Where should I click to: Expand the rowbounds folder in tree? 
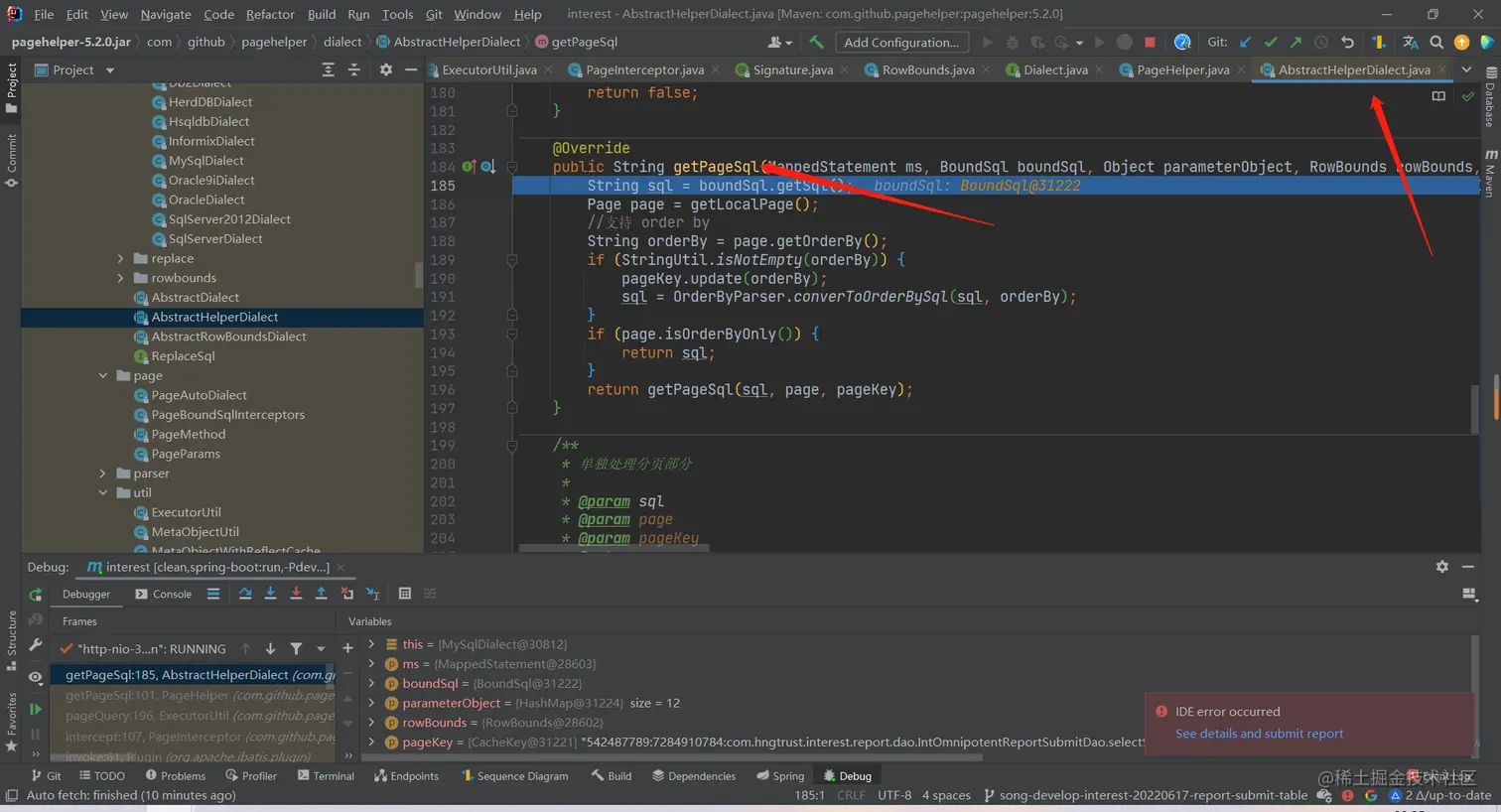pos(121,278)
